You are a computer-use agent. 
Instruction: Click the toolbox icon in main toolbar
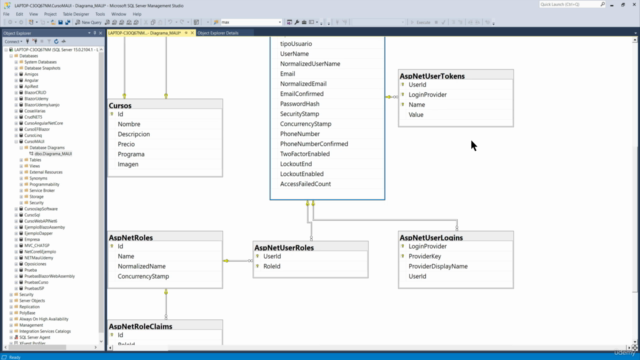(x=304, y=22)
